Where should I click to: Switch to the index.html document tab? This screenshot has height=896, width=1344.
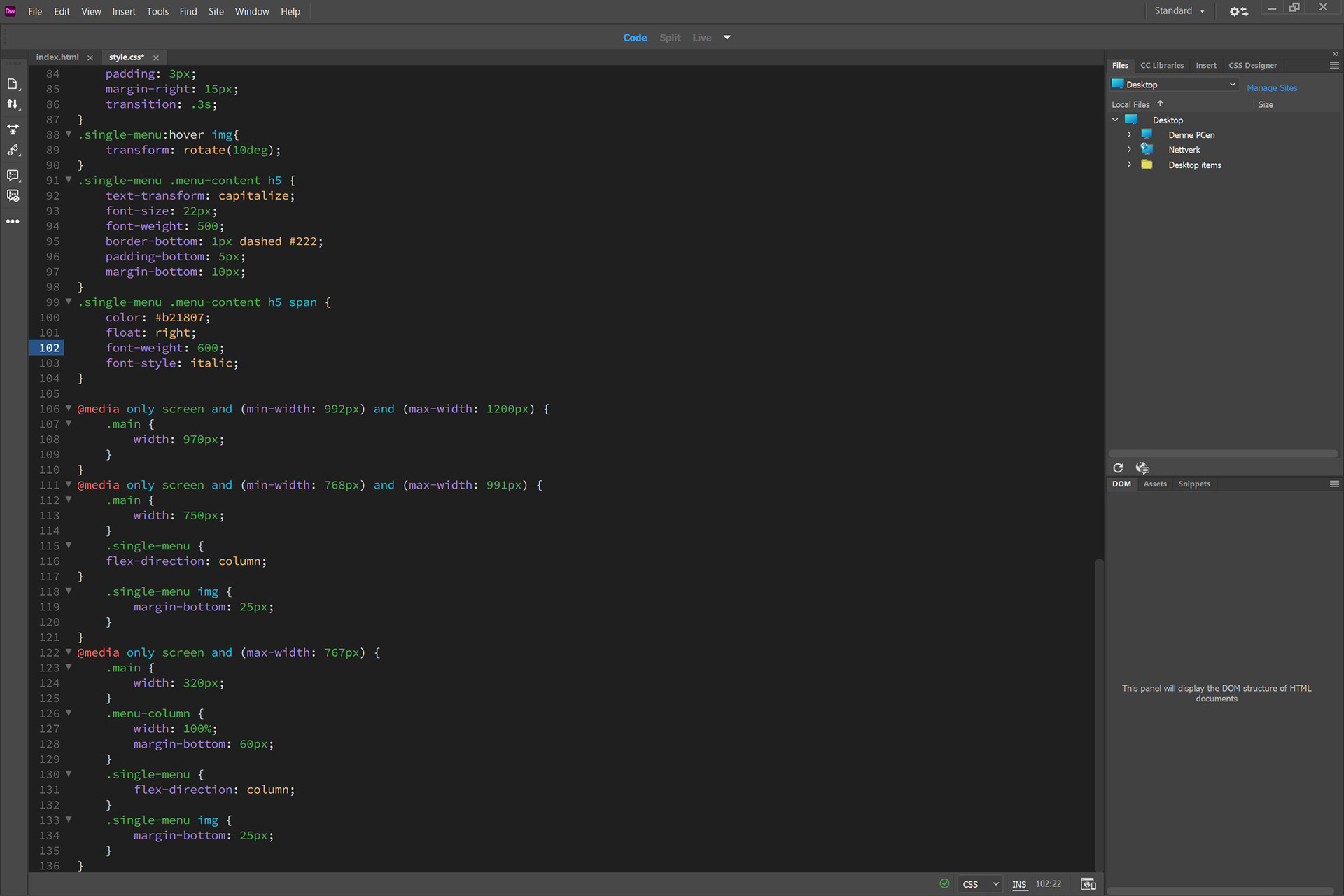pos(57,57)
